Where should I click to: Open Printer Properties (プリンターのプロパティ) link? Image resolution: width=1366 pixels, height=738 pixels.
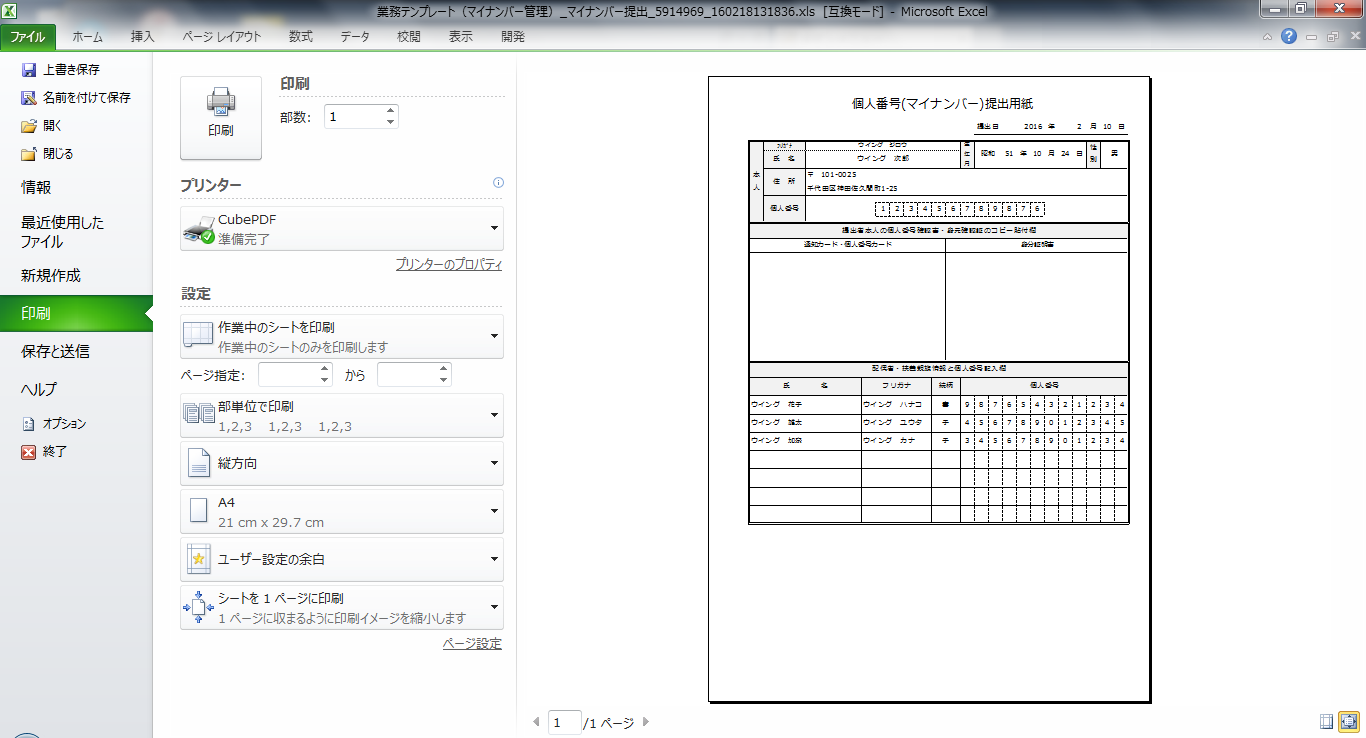448,265
